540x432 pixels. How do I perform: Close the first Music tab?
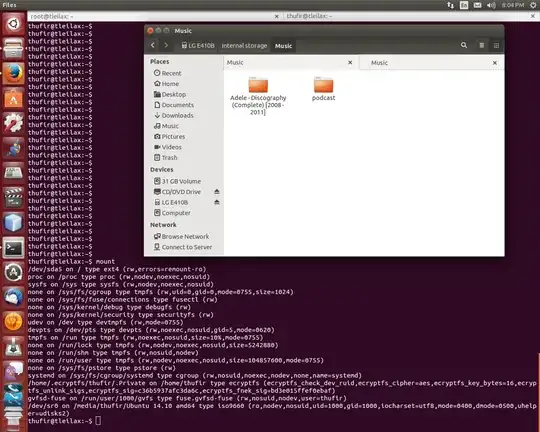pos(350,62)
